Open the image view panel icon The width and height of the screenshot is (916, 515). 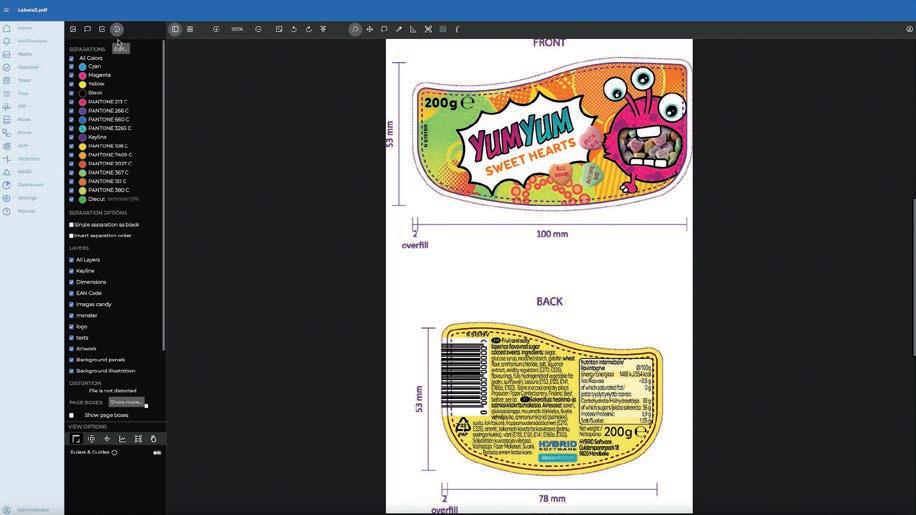point(73,29)
